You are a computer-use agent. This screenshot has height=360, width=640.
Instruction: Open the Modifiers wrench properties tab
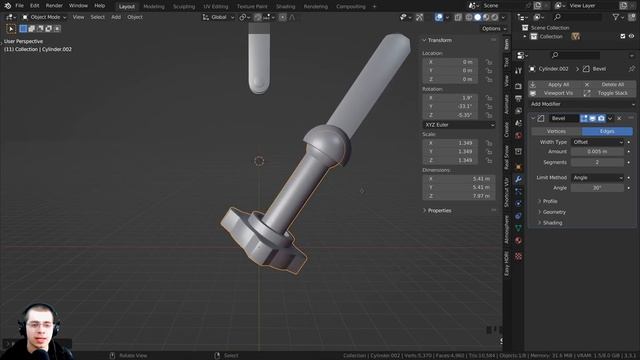tap(518, 179)
